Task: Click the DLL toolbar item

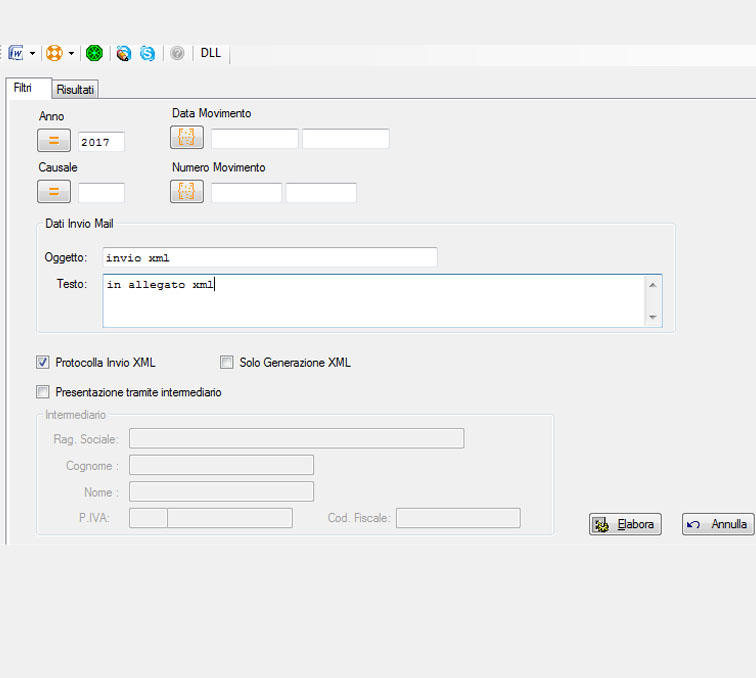Action: click(211, 53)
